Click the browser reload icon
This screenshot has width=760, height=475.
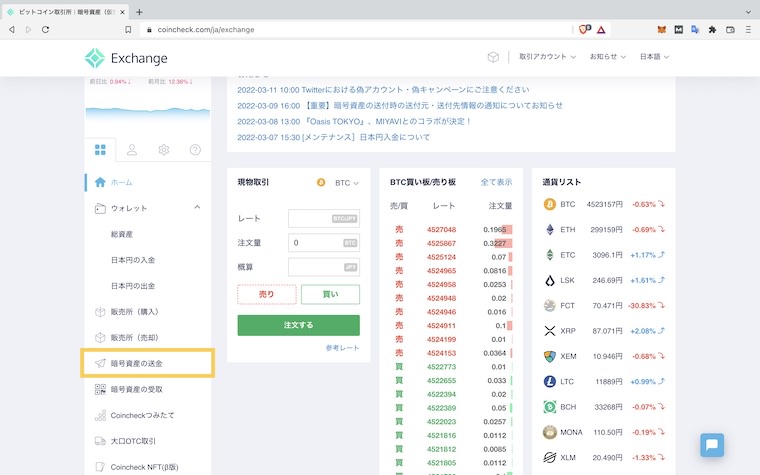click(45, 30)
